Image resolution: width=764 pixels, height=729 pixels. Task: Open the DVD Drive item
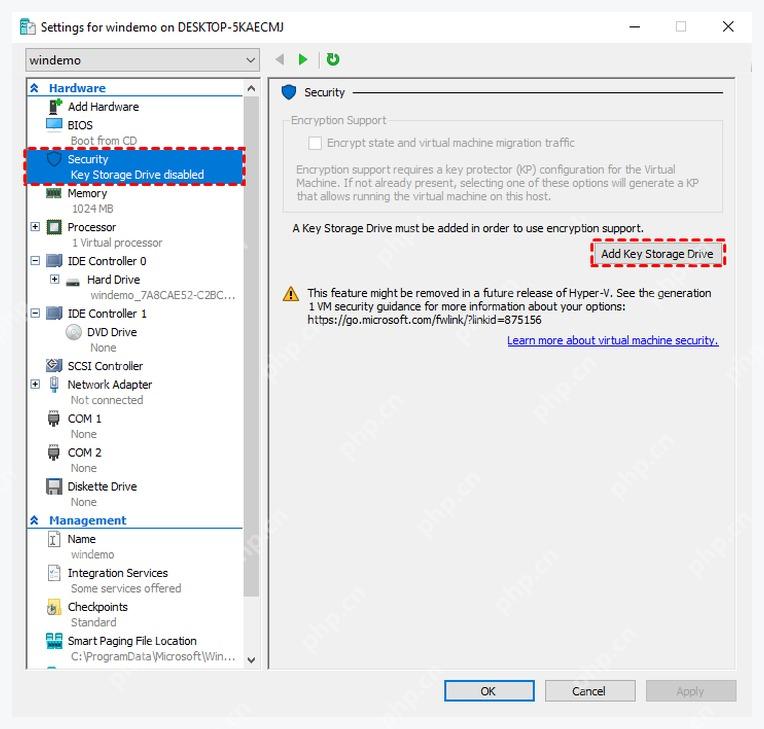click(x=135, y=339)
